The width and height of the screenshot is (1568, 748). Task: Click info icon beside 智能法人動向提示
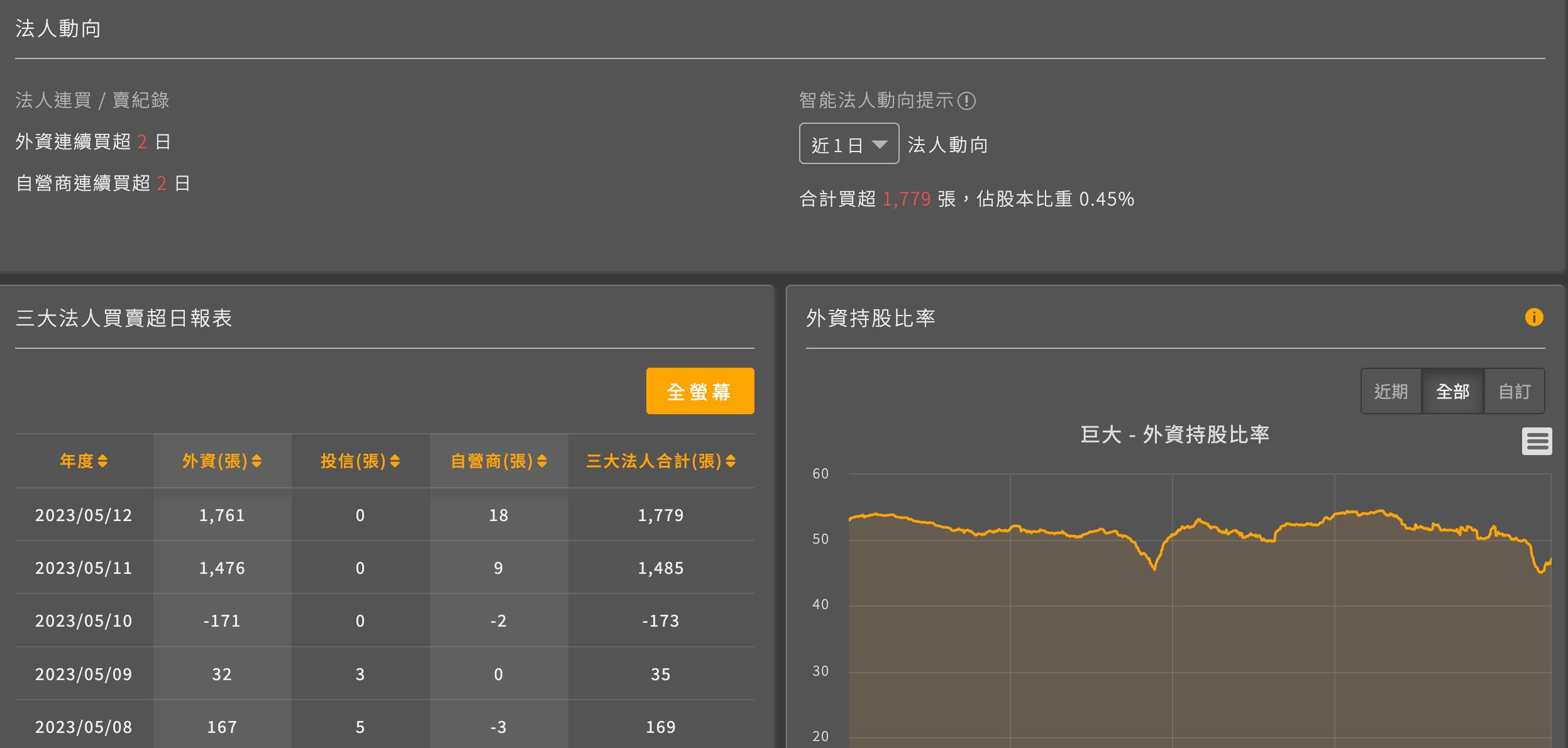[x=966, y=101]
